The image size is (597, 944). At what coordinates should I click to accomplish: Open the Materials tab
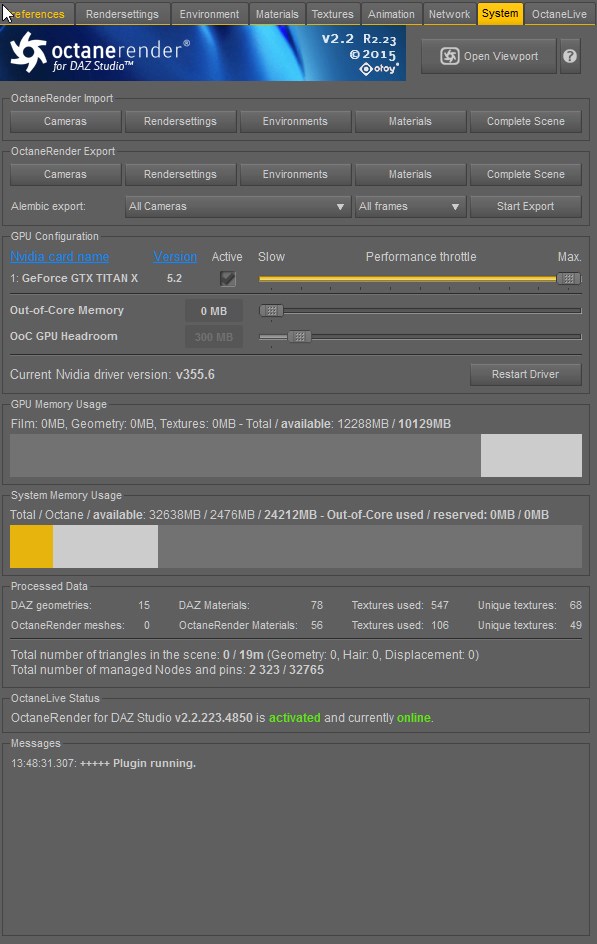pyautogui.click(x=277, y=14)
